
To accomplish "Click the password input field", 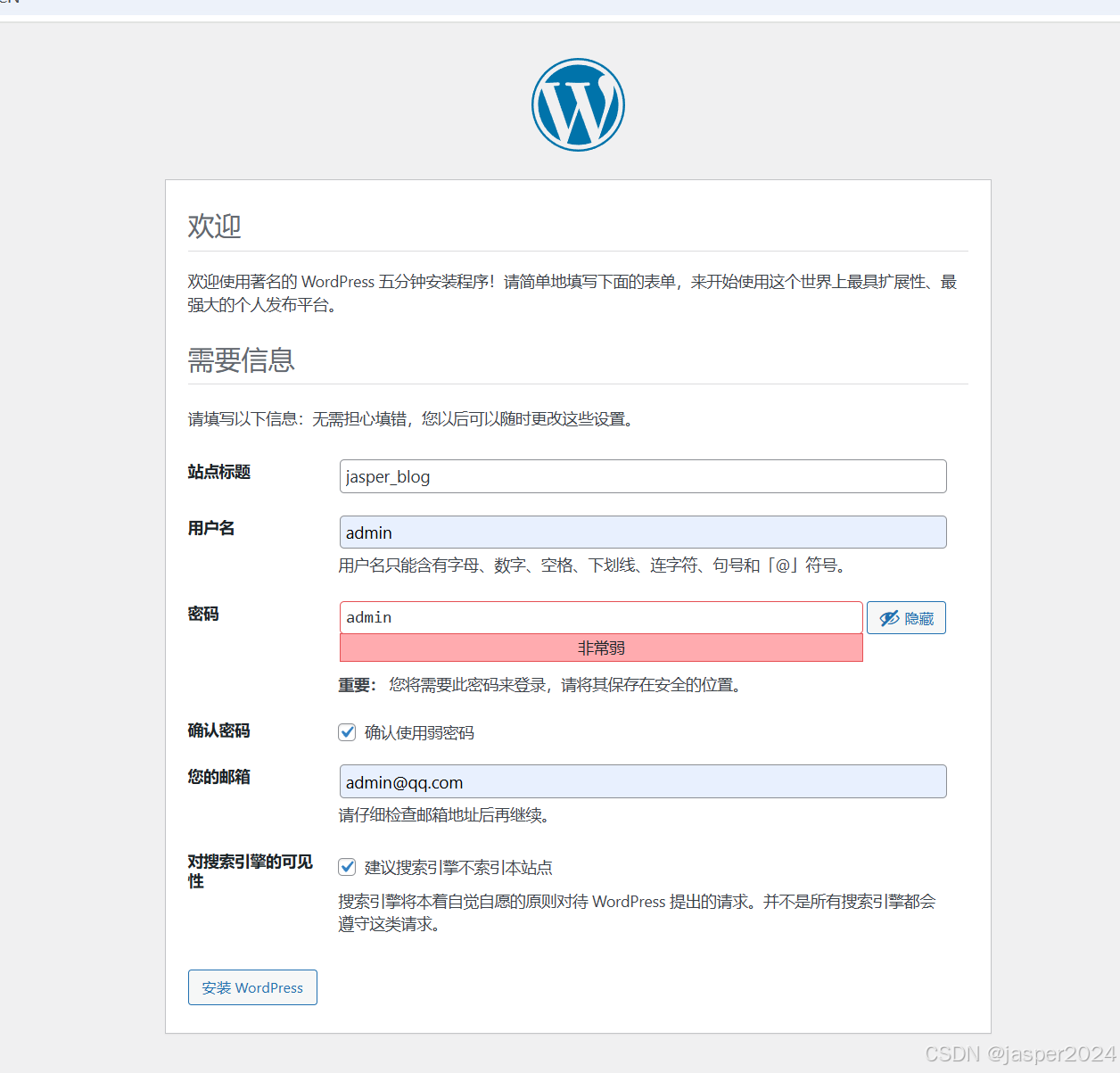I will click(601, 617).
